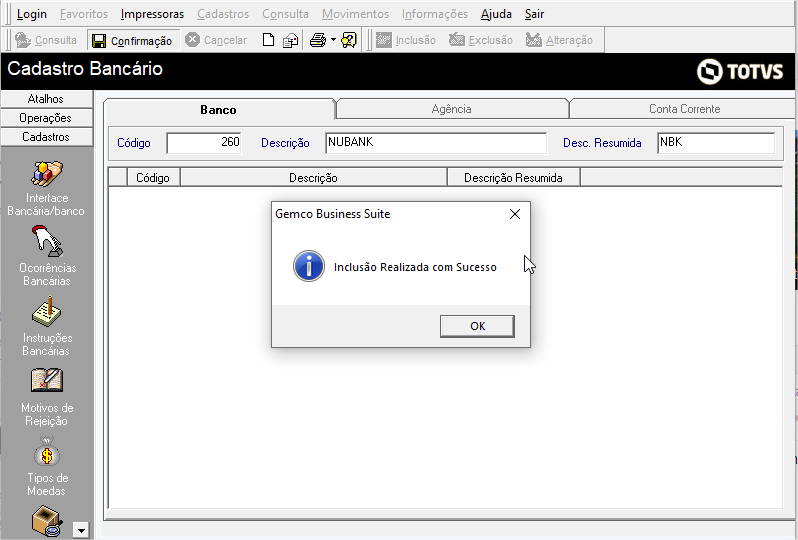
Task: Open the Cadastros menu in menu bar
Action: pyautogui.click(x=223, y=14)
